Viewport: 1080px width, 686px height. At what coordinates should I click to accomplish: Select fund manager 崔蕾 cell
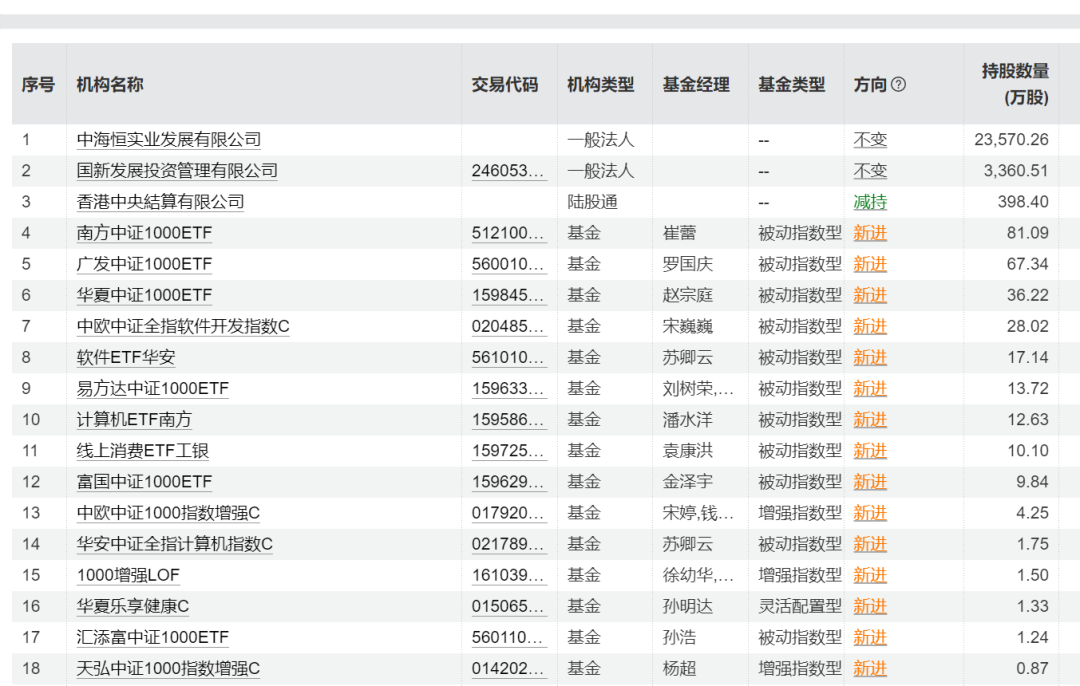(x=679, y=233)
